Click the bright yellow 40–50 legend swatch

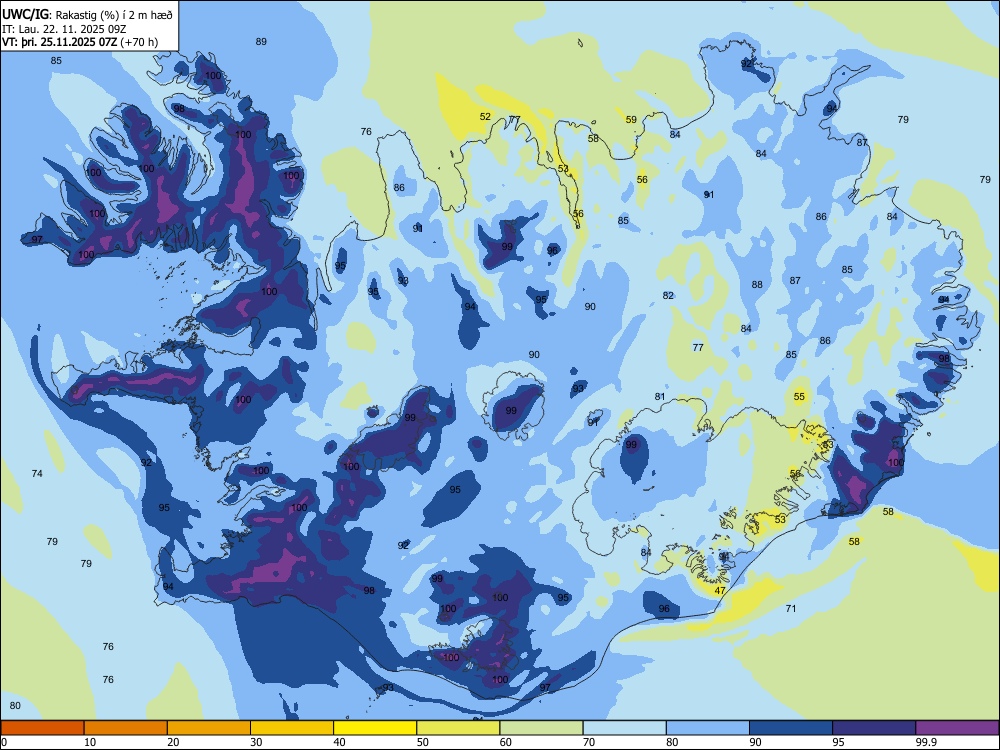[x=375, y=728]
